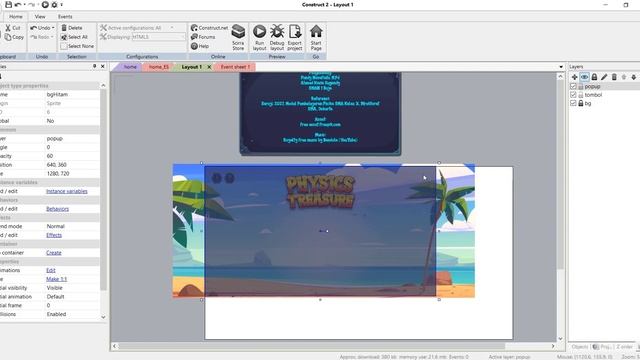
Task: Click the Physics Treasure title in the layout
Action: tap(320, 192)
